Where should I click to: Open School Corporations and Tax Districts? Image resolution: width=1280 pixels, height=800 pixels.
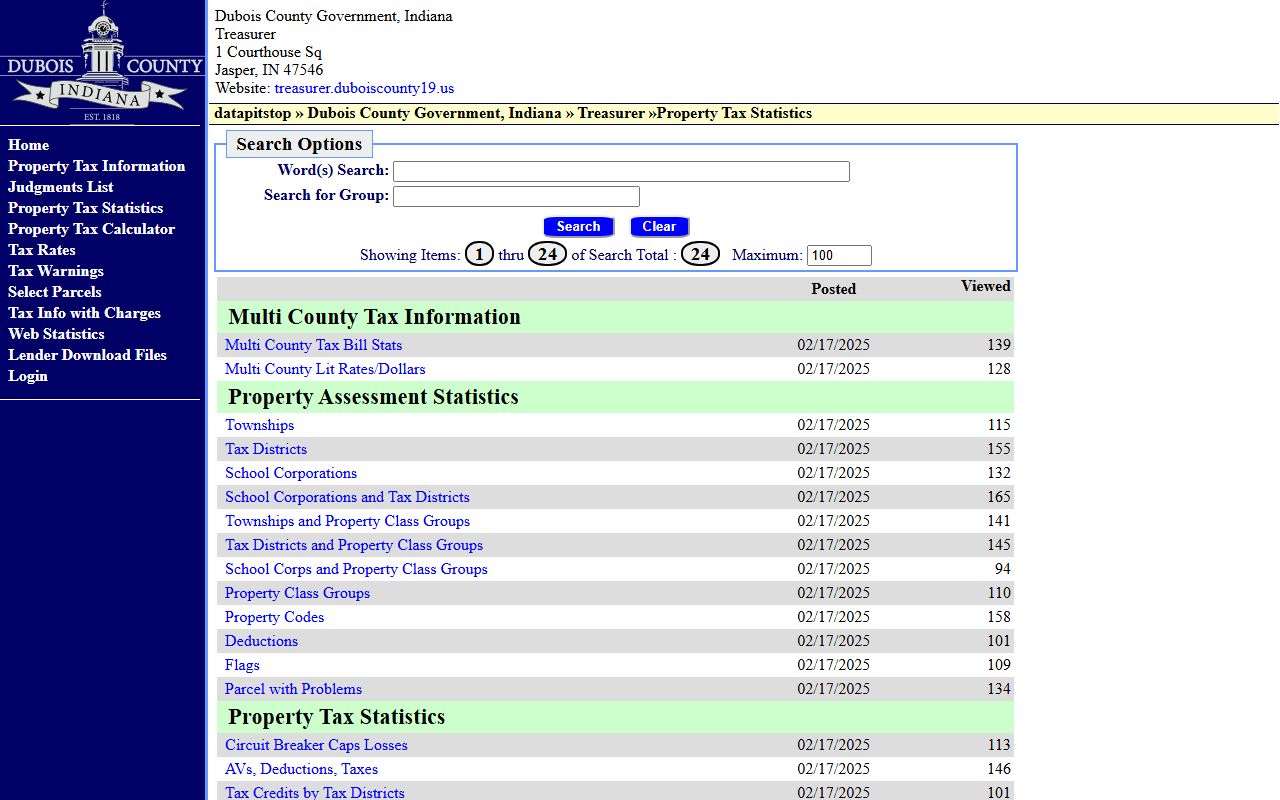tap(347, 497)
